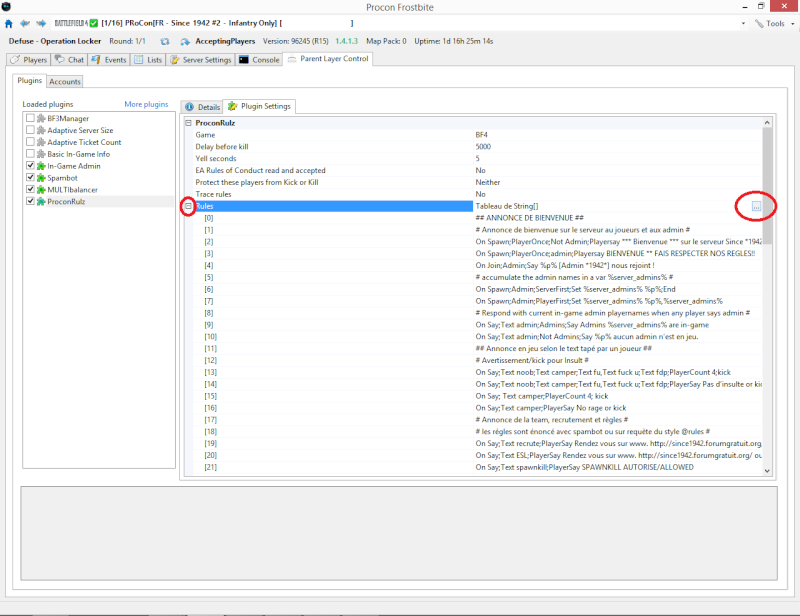800x616 pixels.
Task: Enable the Adaptive Ticket Count checkbox
Action: click(30, 141)
